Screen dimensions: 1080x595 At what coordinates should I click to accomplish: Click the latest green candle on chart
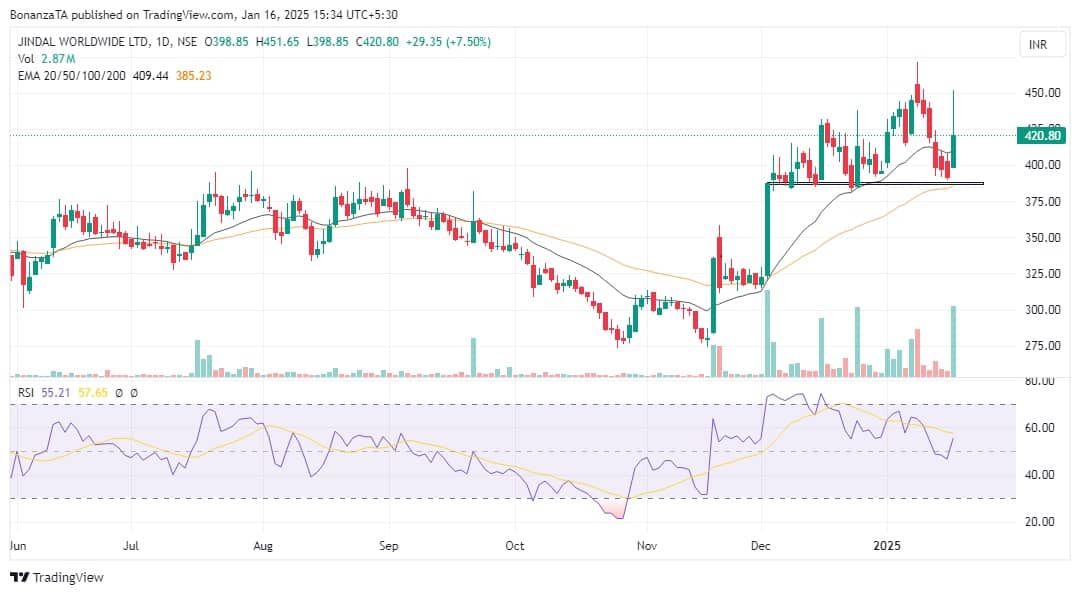(953, 150)
